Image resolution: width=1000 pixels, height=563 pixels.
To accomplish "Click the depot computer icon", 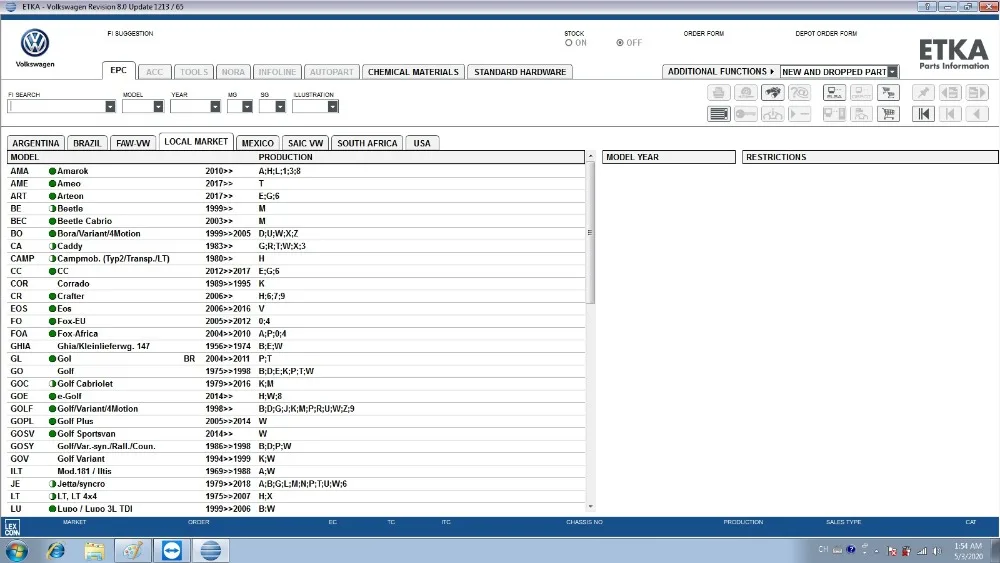I will point(861,92).
